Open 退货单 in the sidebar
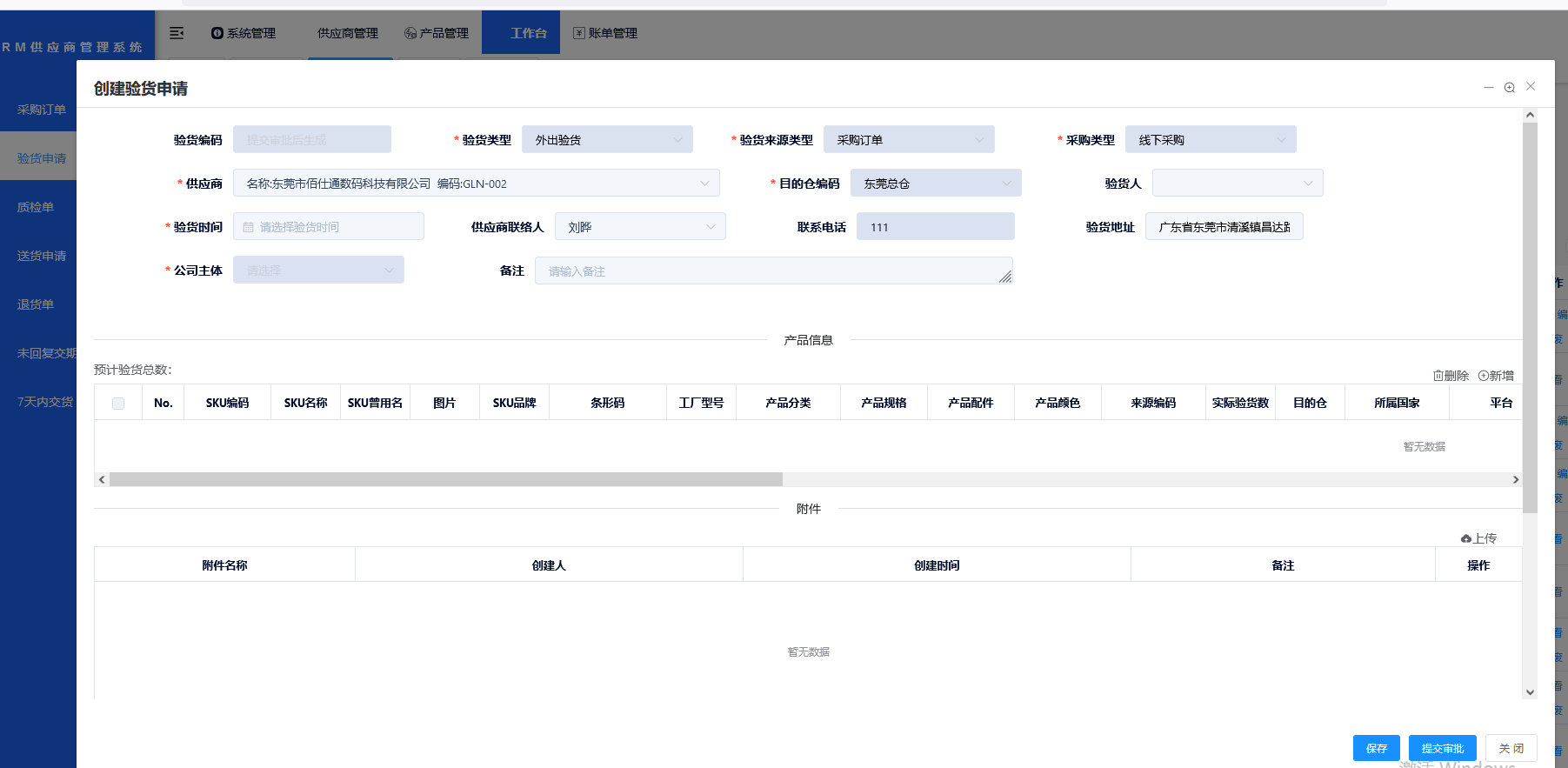This screenshot has height=768, width=1568. click(x=35, y=304)
